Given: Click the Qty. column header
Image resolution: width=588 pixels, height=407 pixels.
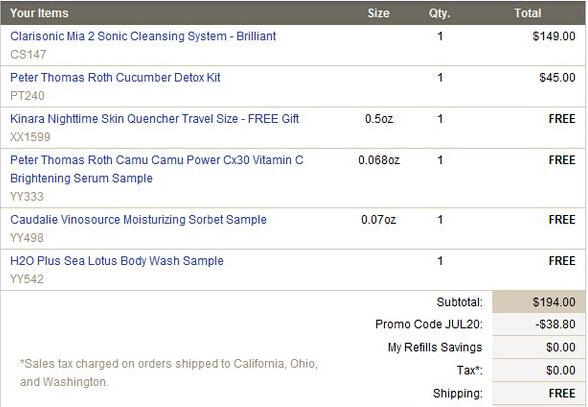Looking at the screenshot, I should click(440, 13).
